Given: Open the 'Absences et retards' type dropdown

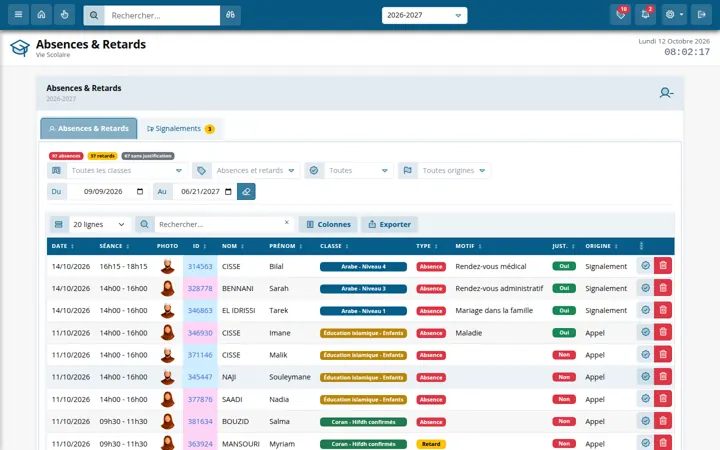Looking at the screenshot, I should click(x=256, y=170).
